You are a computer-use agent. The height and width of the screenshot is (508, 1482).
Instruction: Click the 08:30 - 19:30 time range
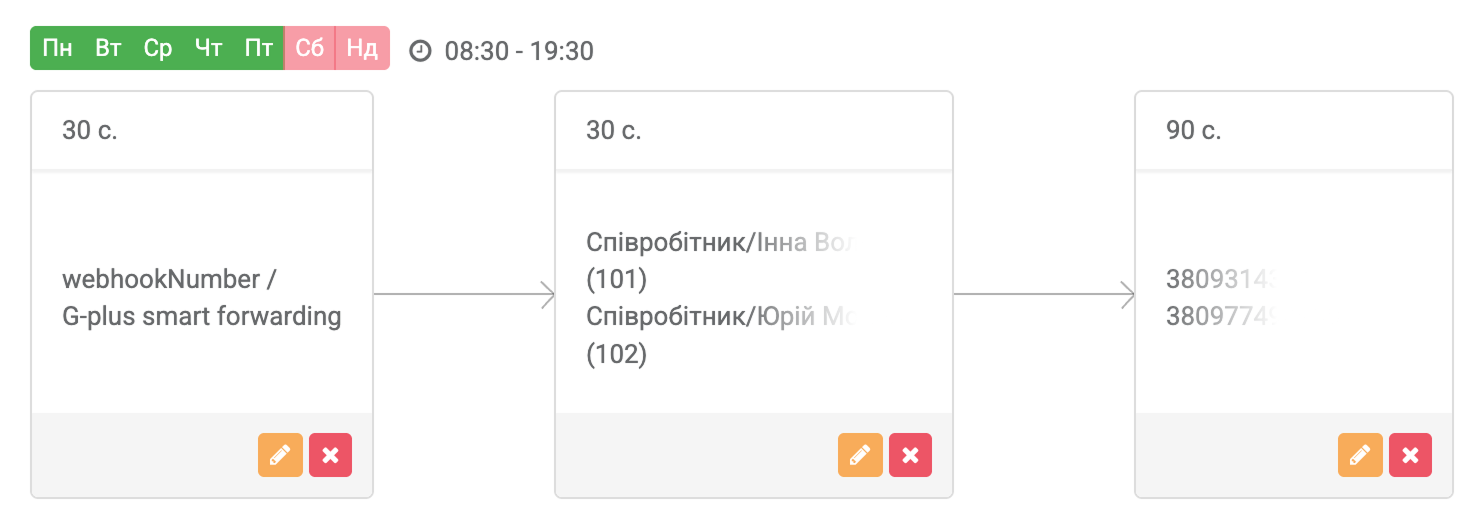[x=519, y=50]
